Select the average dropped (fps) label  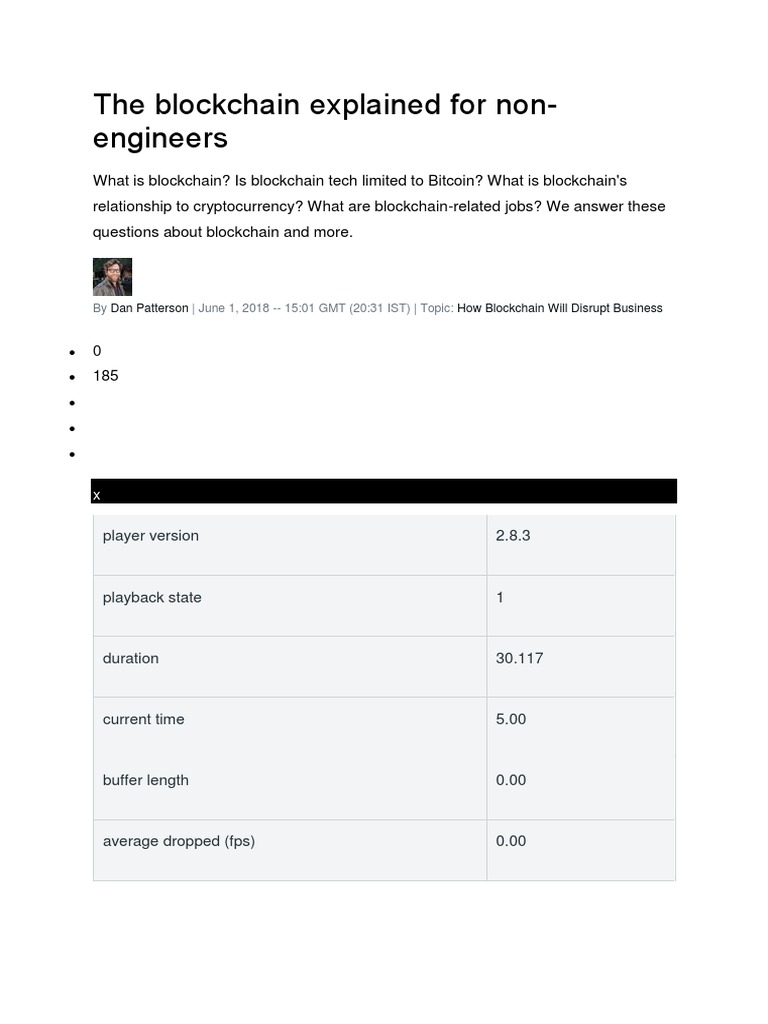pos(179,842)
